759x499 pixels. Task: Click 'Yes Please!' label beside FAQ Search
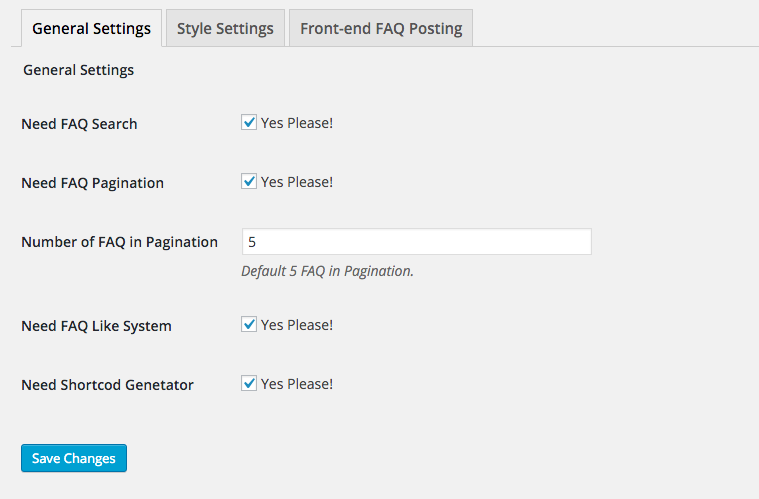pos(297,123)
